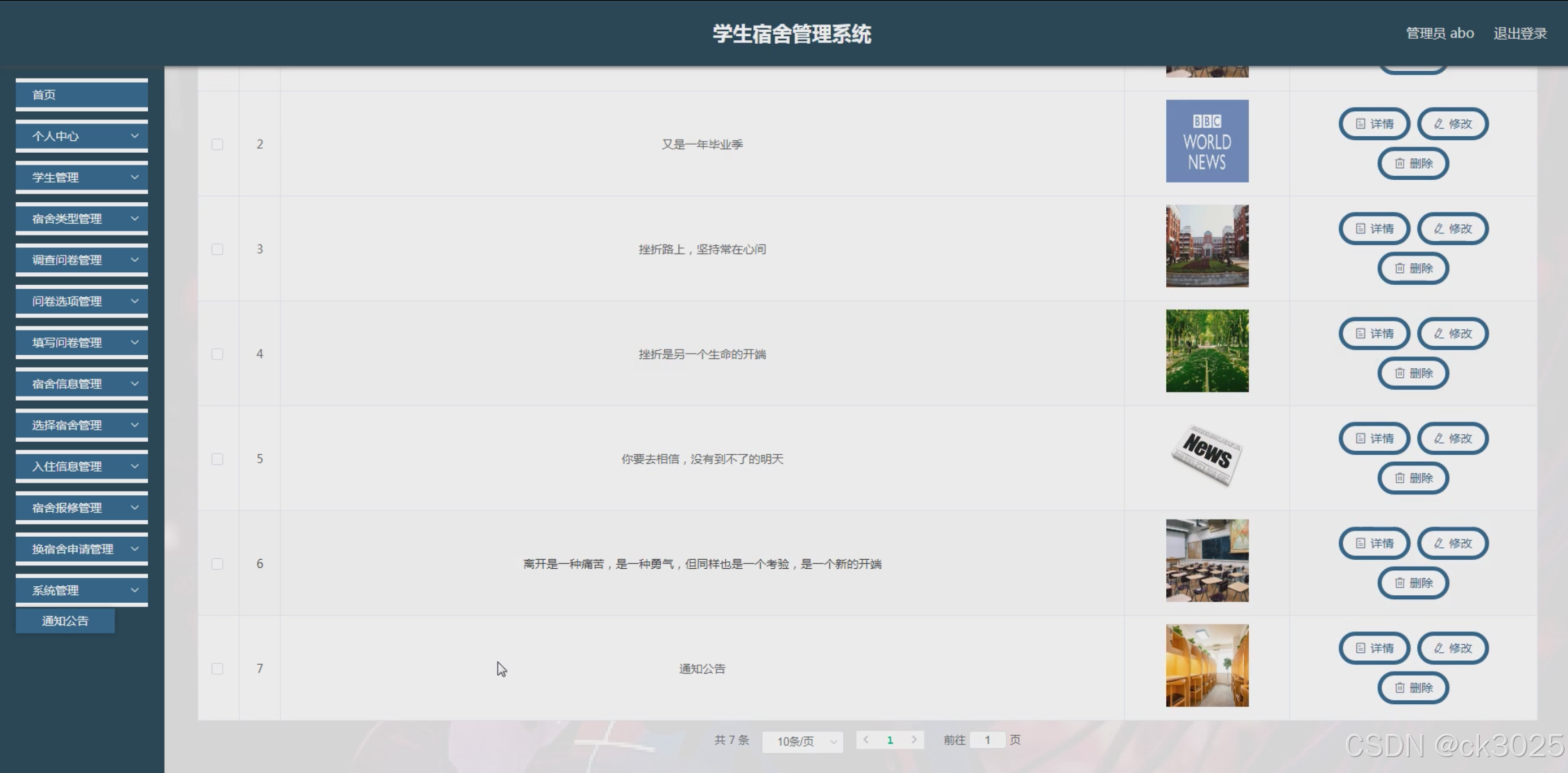Click the 退出登录 link
Image resolution: width=1568 pixels, height=773 pixels.
tap(1519, 33)
